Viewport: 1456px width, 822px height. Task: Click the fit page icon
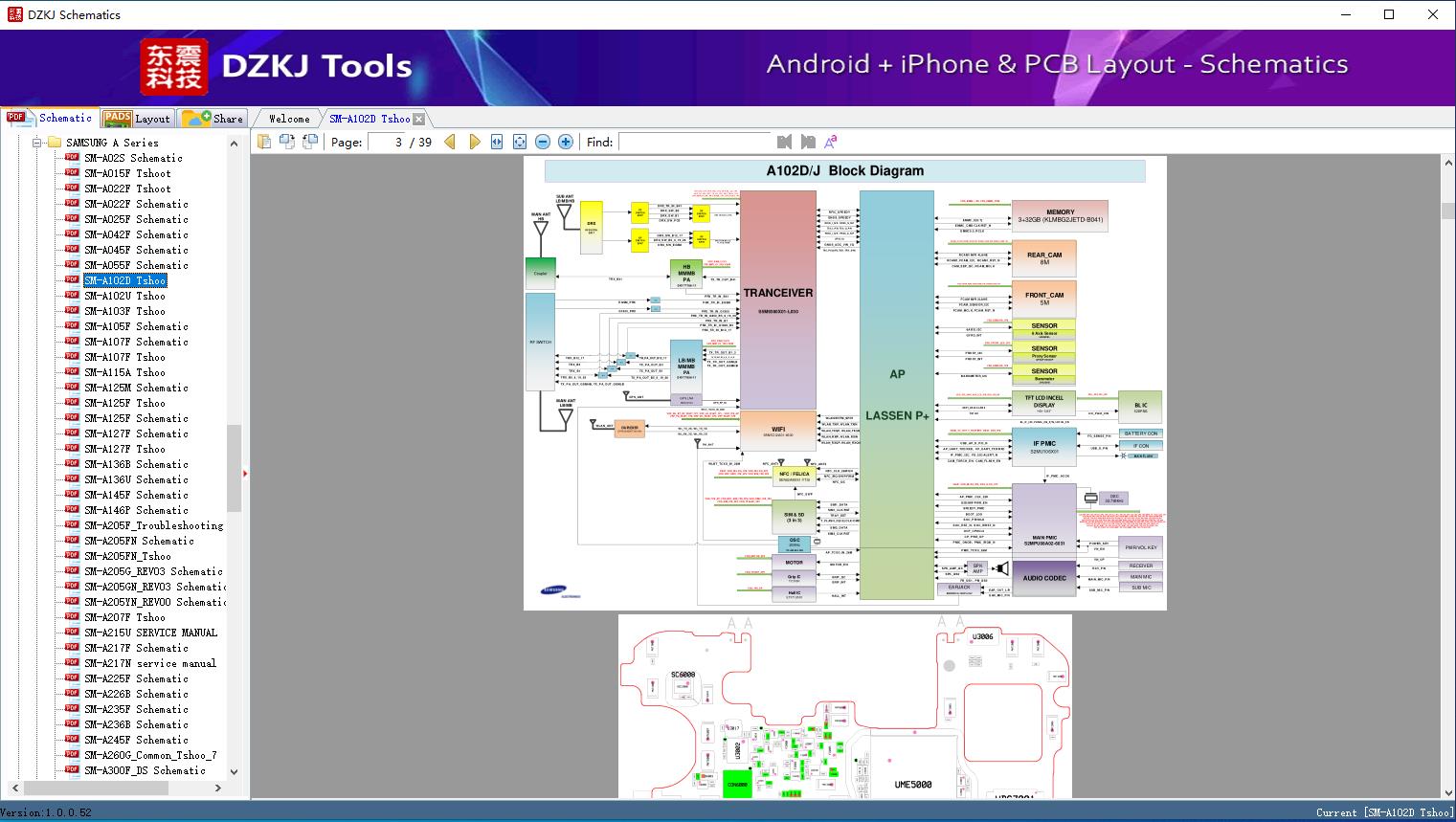(520, 142)
